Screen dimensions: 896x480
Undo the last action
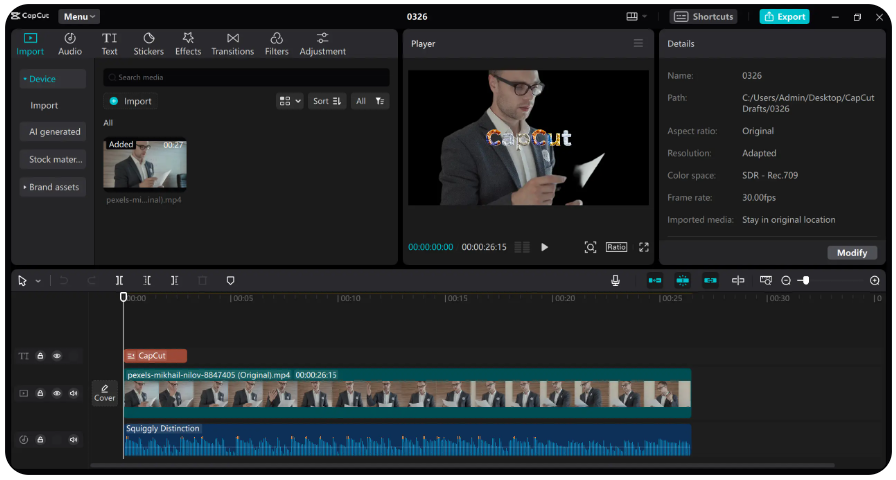pos(63,281)
